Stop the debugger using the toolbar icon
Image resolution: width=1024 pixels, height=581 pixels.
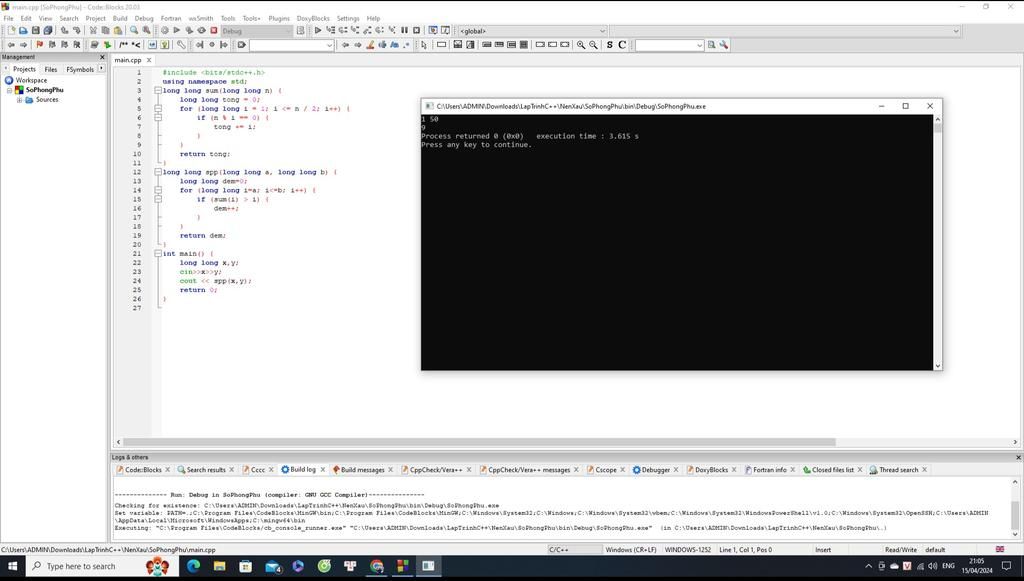coord(417,30)
